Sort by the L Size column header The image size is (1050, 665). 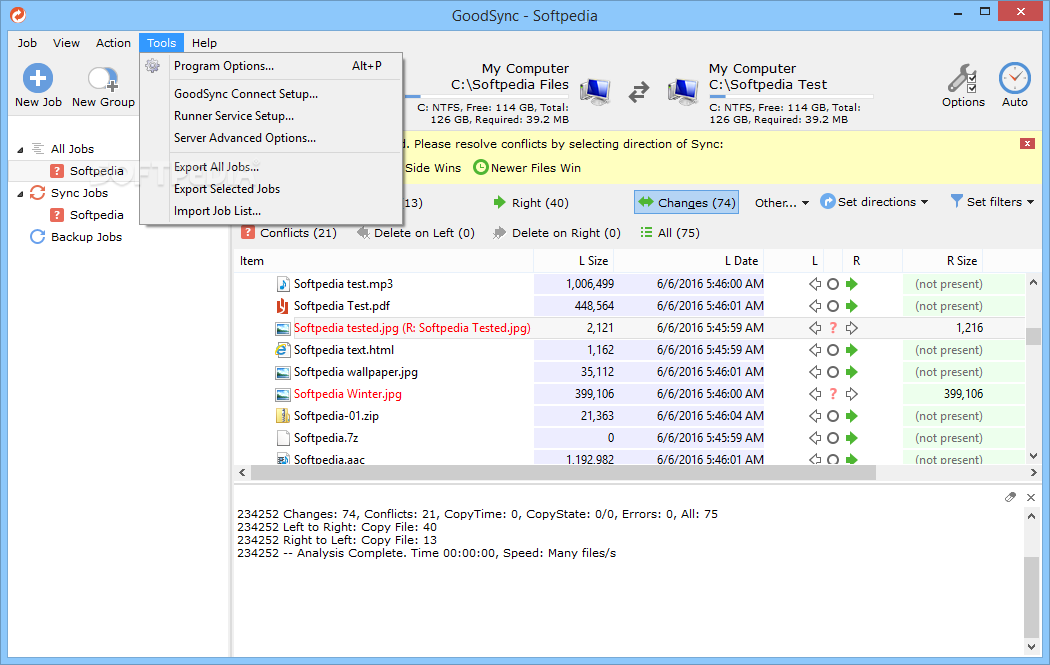(x=593, y=261)
